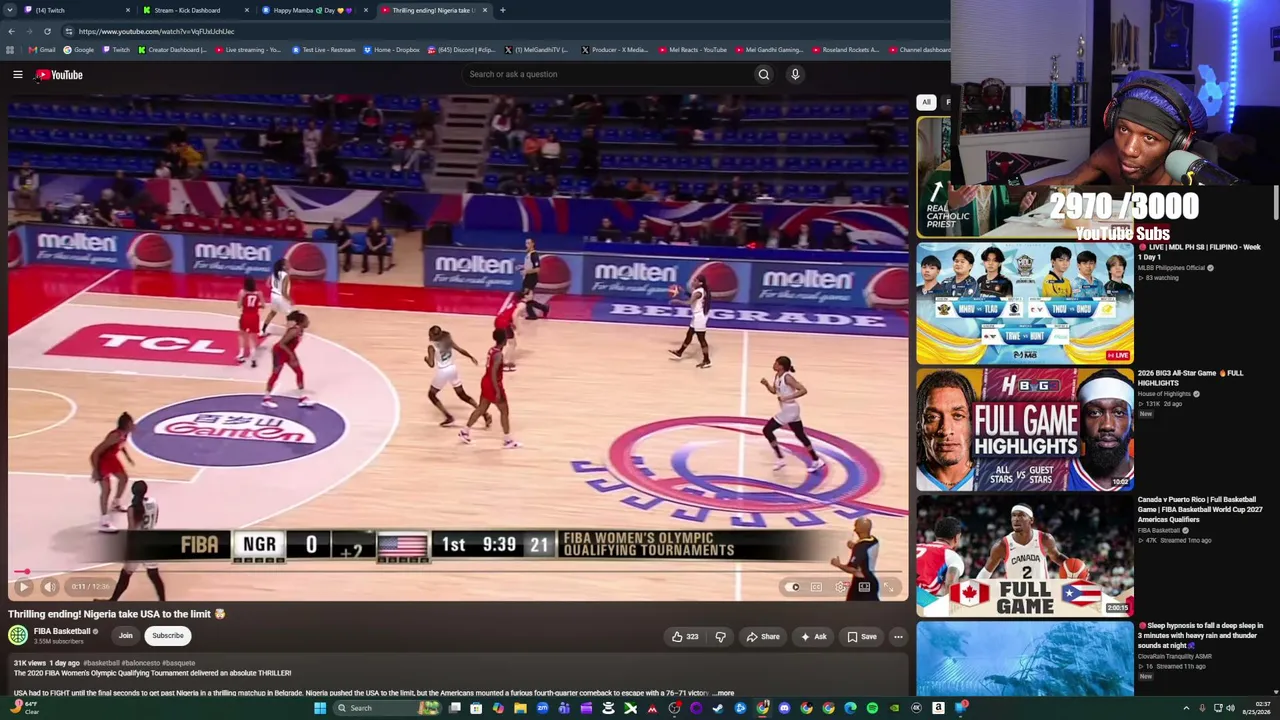1280x720 pixels.
Task: Click the YouTube search magnifier button
Action: click(764, 74)
